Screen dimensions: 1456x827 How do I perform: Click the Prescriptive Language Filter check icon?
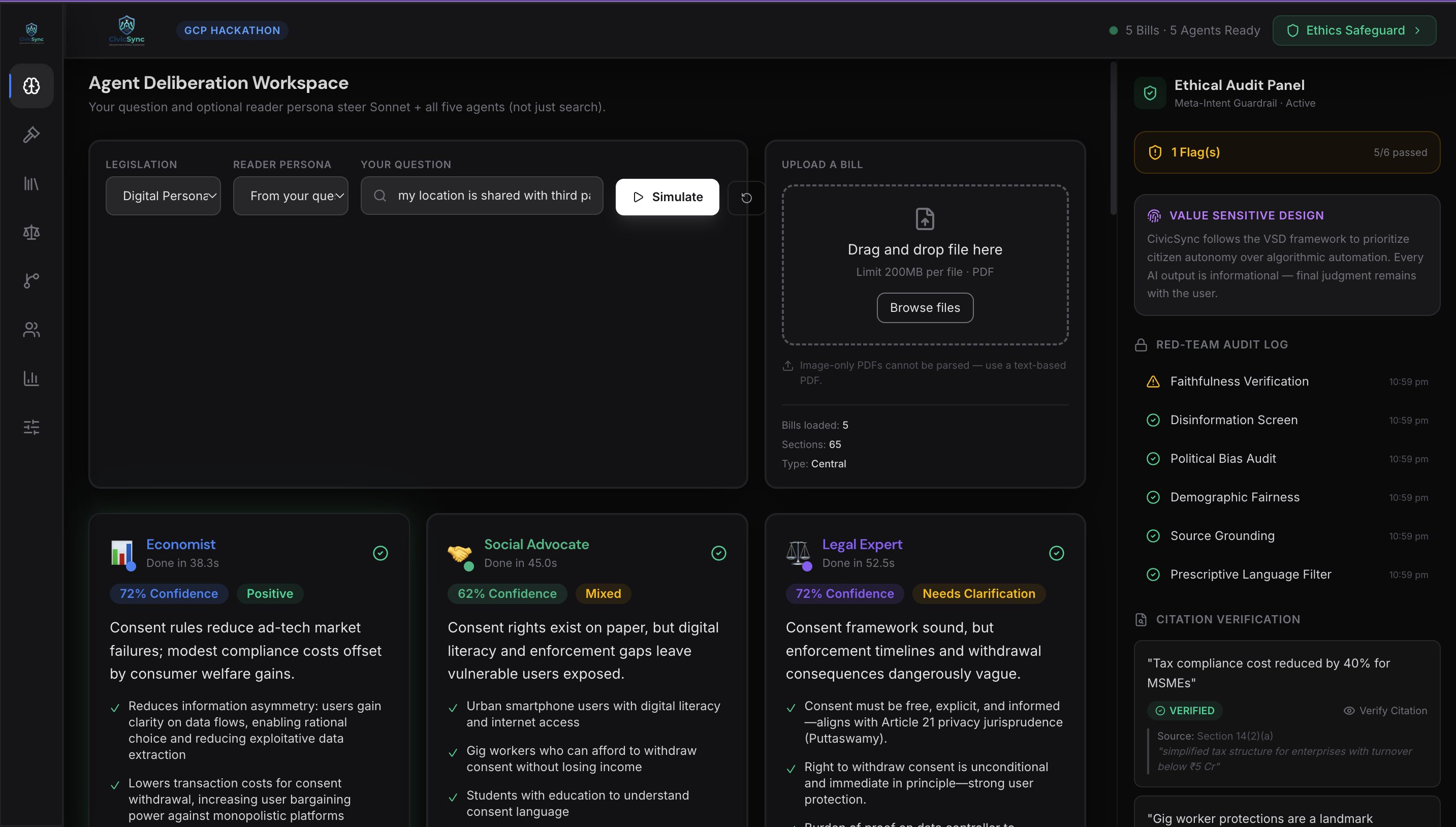[1153, 575]
